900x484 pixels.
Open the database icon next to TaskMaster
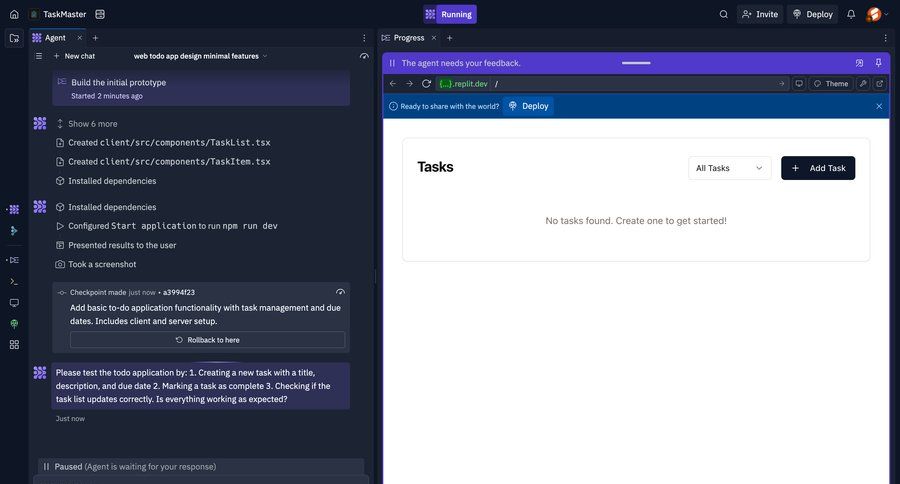(100, 14)
